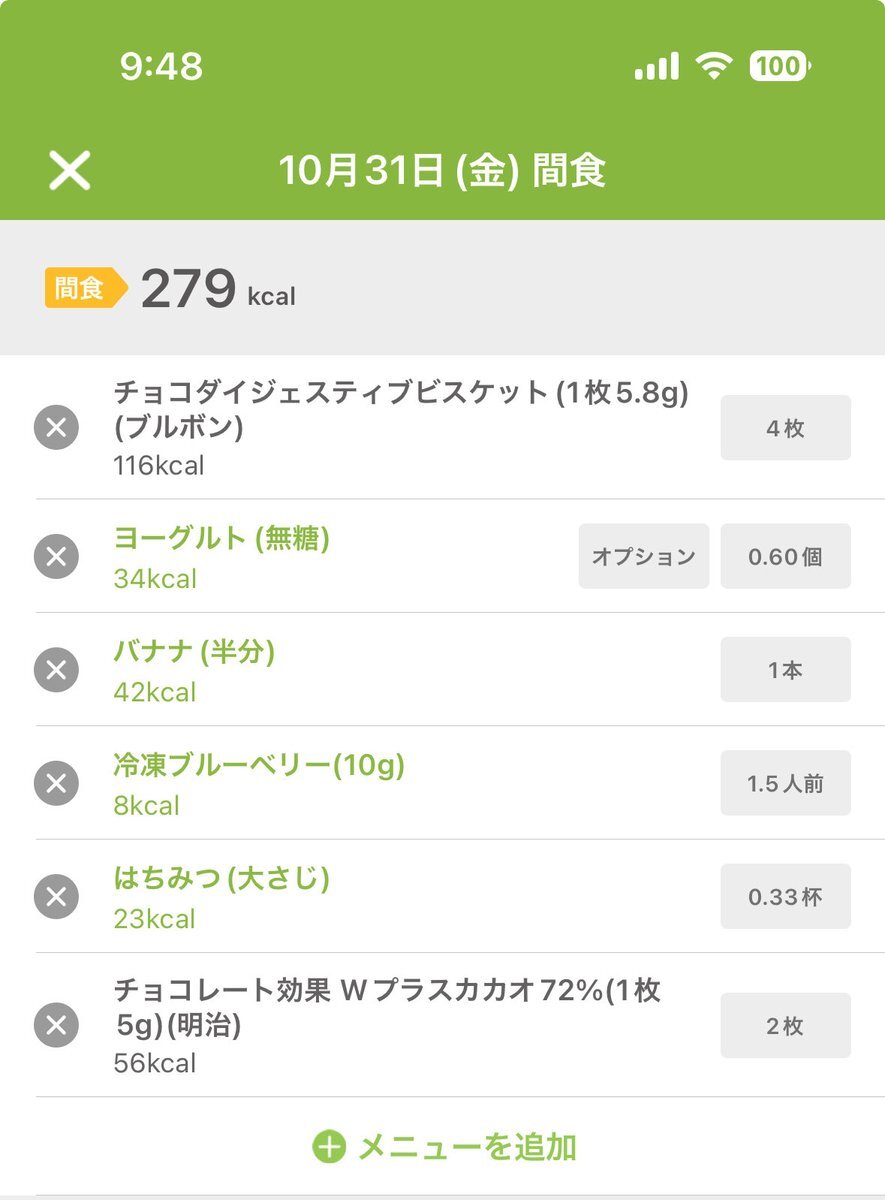This screenshot has height=1200, width=885.
Task: Open the 2枚 chocolate quantity picker
Action: (x=785, y=1025)
